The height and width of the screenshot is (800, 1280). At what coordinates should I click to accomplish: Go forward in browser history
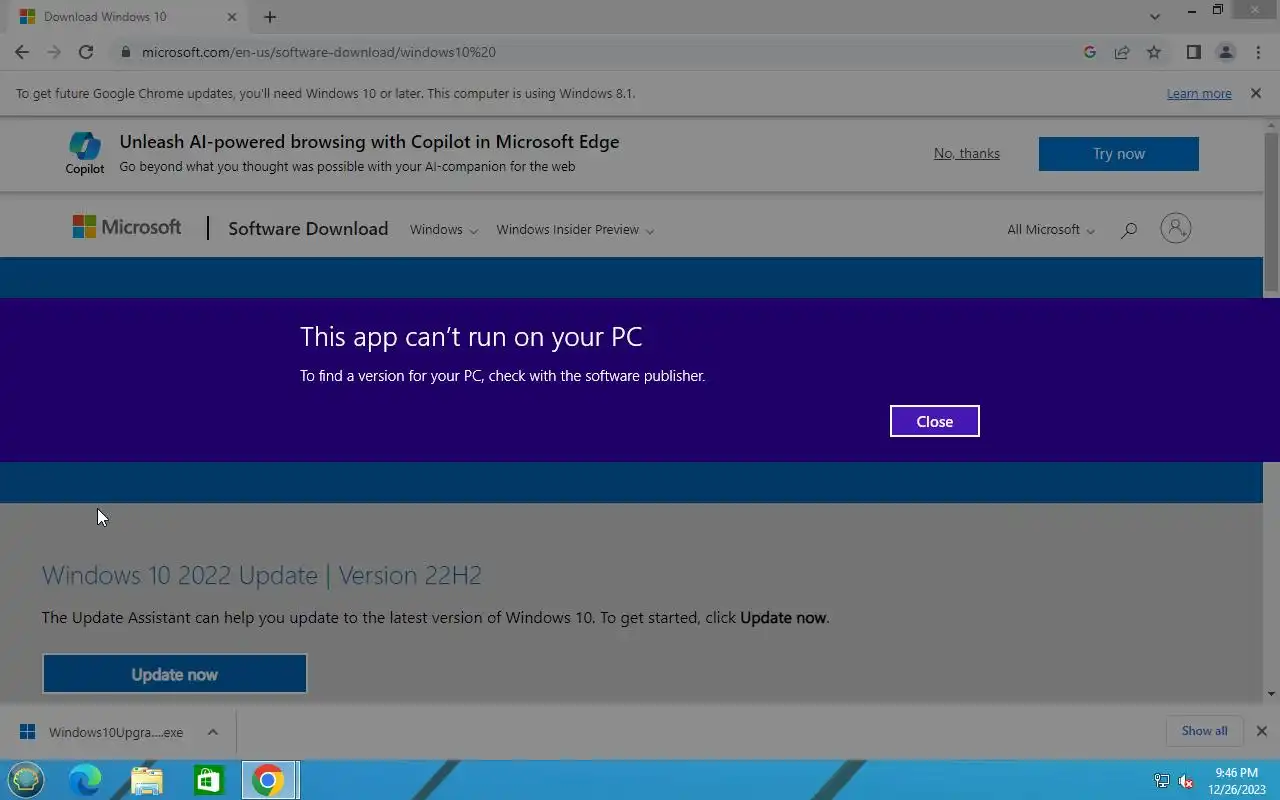coord(54,52)
